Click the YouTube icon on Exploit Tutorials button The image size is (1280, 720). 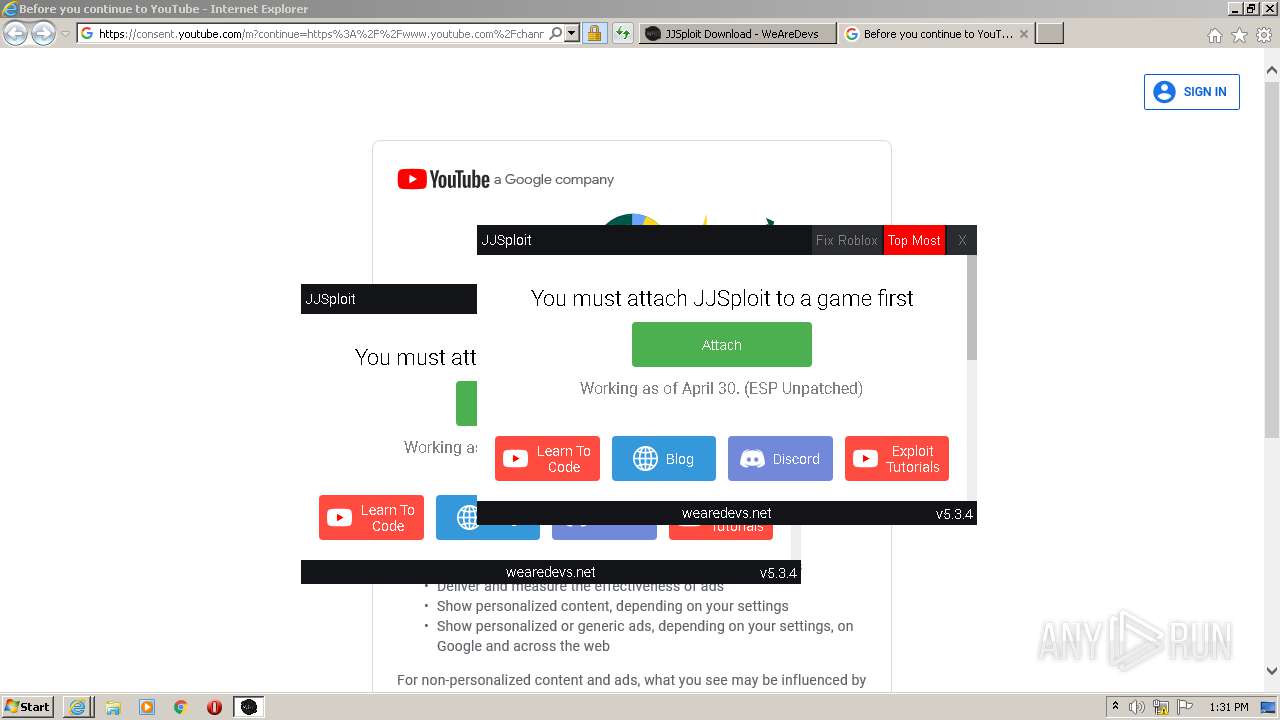(x=865, y=459)
